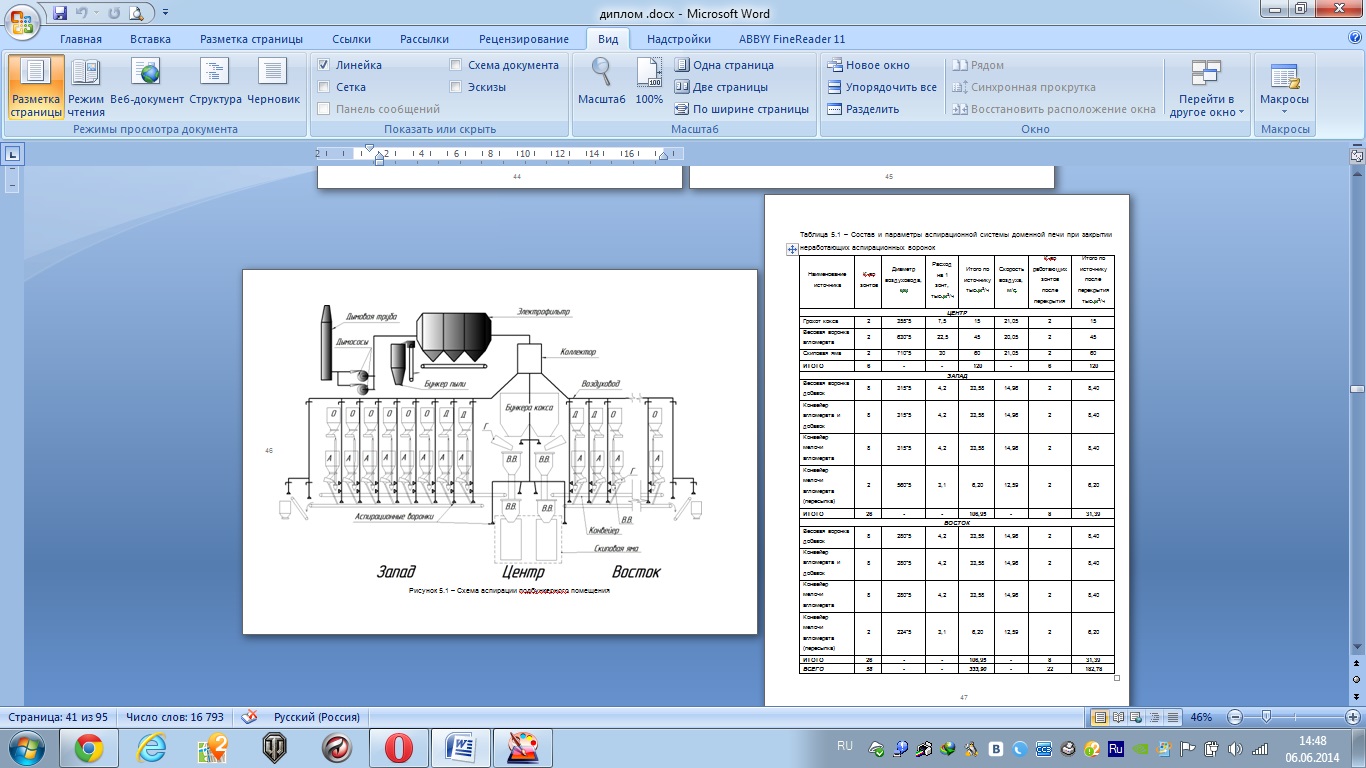Expand Quick Access Toolbar customize arrow

pyautogui.click(x=165, y=13)
